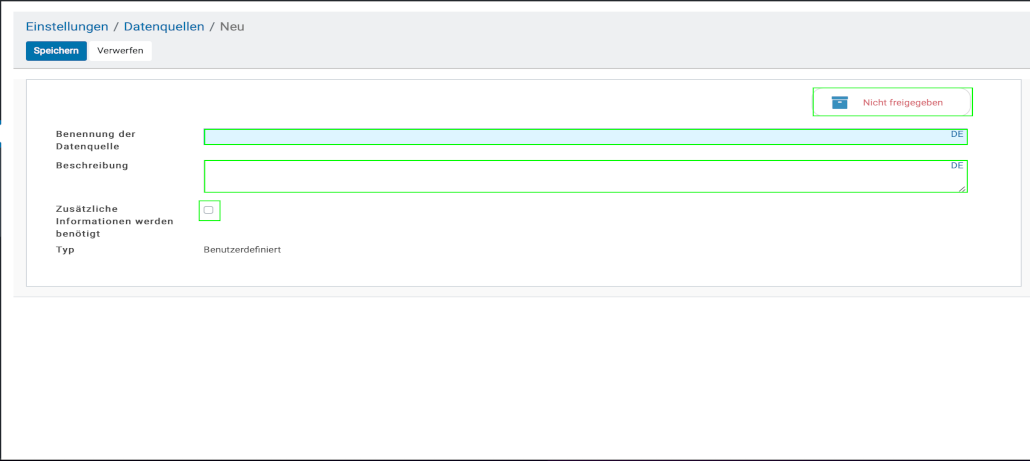Click the archive box icon
Viewport: 1030px width, 461px height.
[840, 102]
